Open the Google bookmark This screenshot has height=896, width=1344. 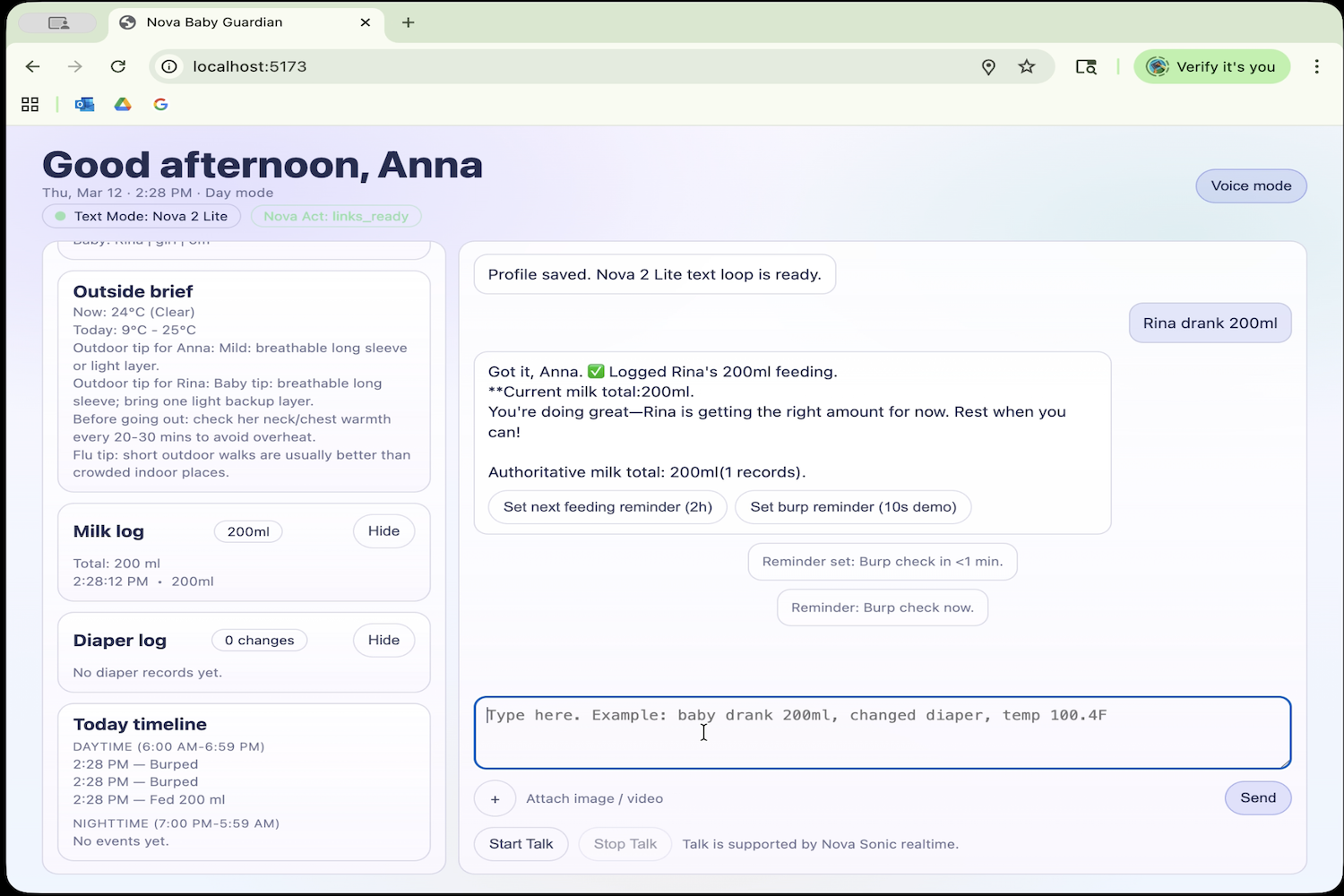tap(161, 105)
